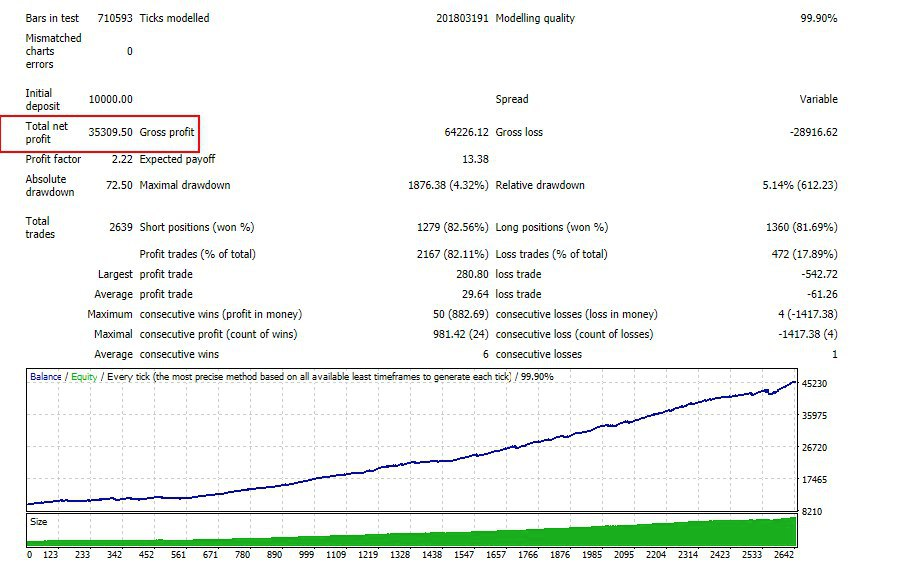Click consecutive wins value 50 (882.69)
Image resolution: width=913 pixels, height=561 pixels.
461,314
